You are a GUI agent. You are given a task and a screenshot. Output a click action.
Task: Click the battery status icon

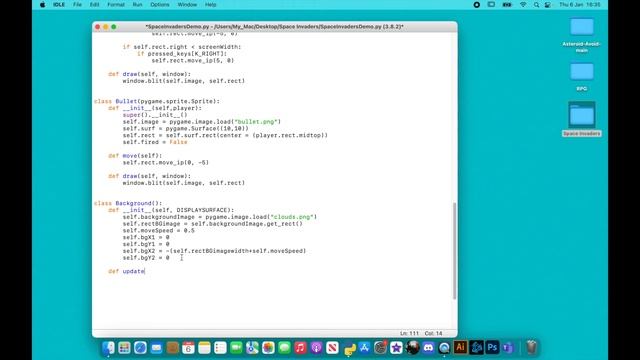(x=507, y=5)
